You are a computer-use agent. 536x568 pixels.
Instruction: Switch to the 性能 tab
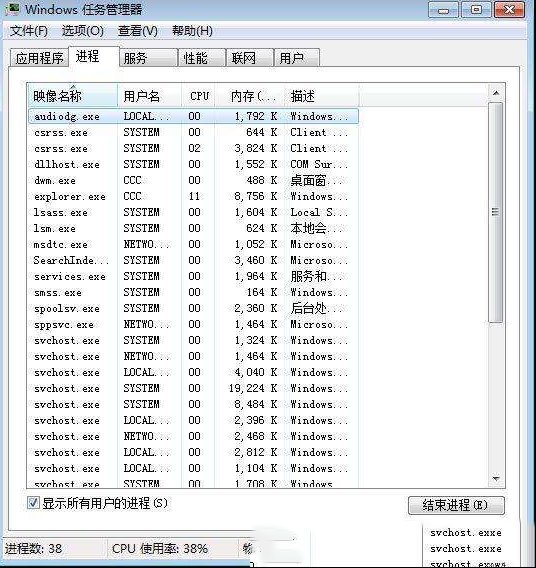(202, 58)
